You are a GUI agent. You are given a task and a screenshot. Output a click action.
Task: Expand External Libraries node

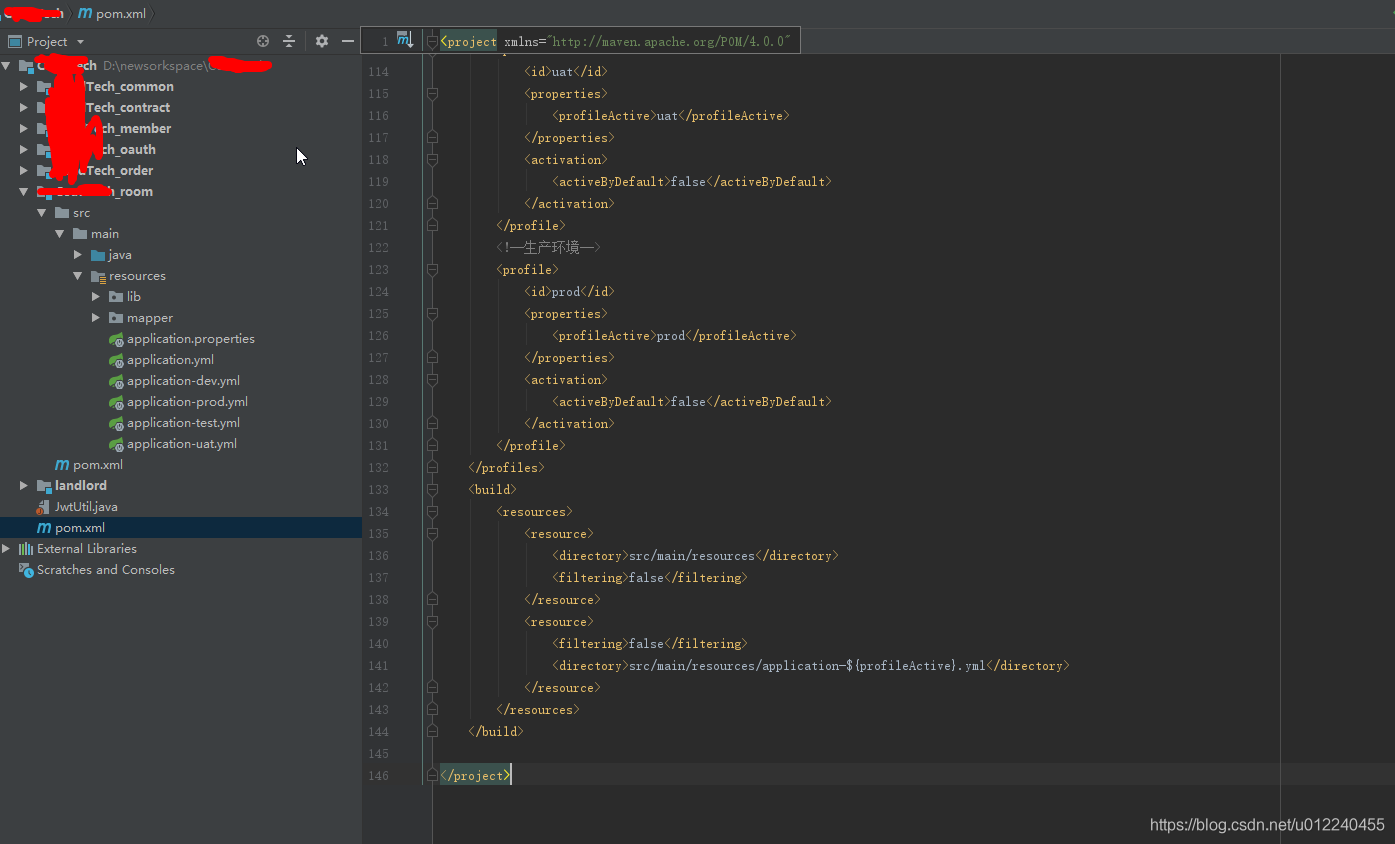tap(6, 548)
